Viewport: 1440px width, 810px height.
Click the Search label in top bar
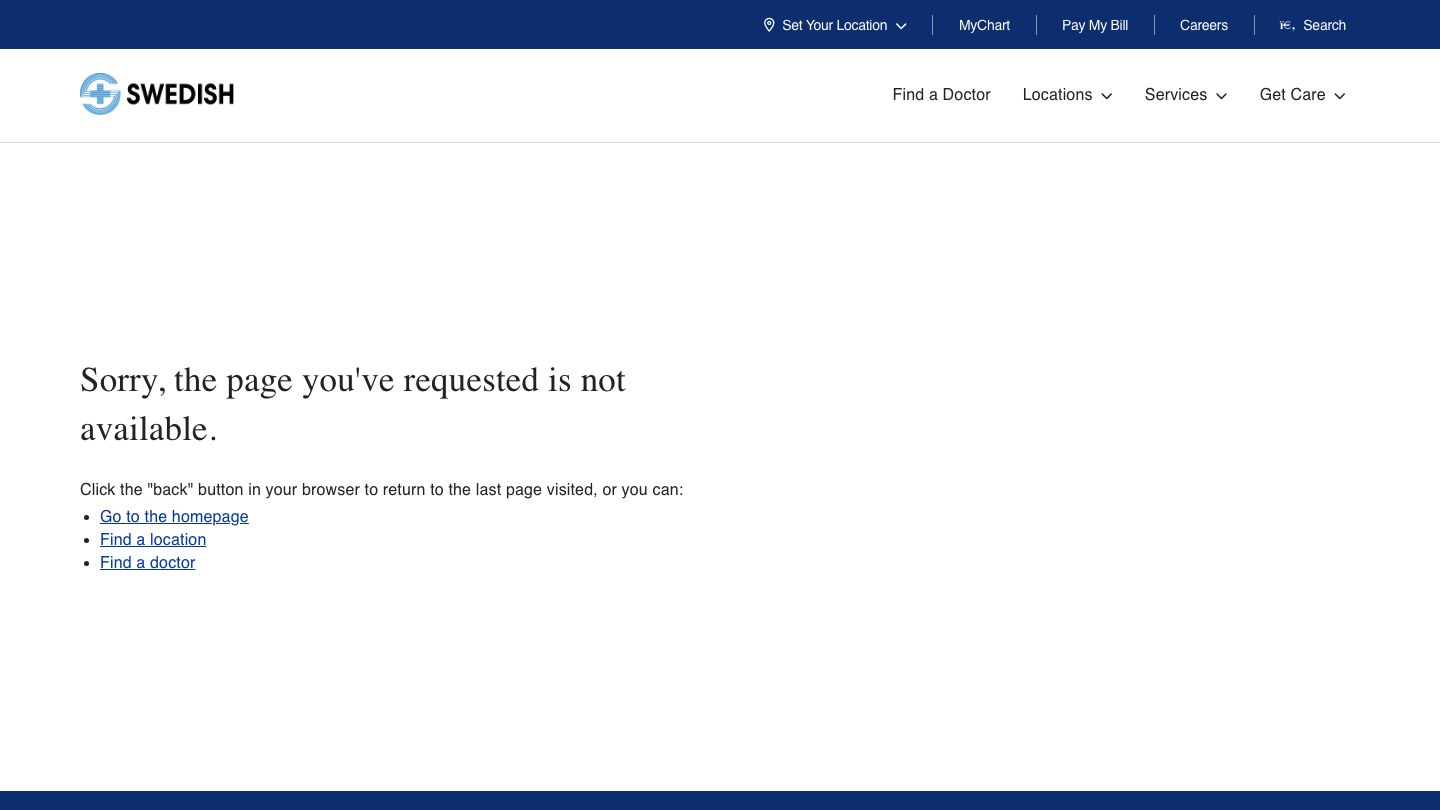click(1324, 25)
